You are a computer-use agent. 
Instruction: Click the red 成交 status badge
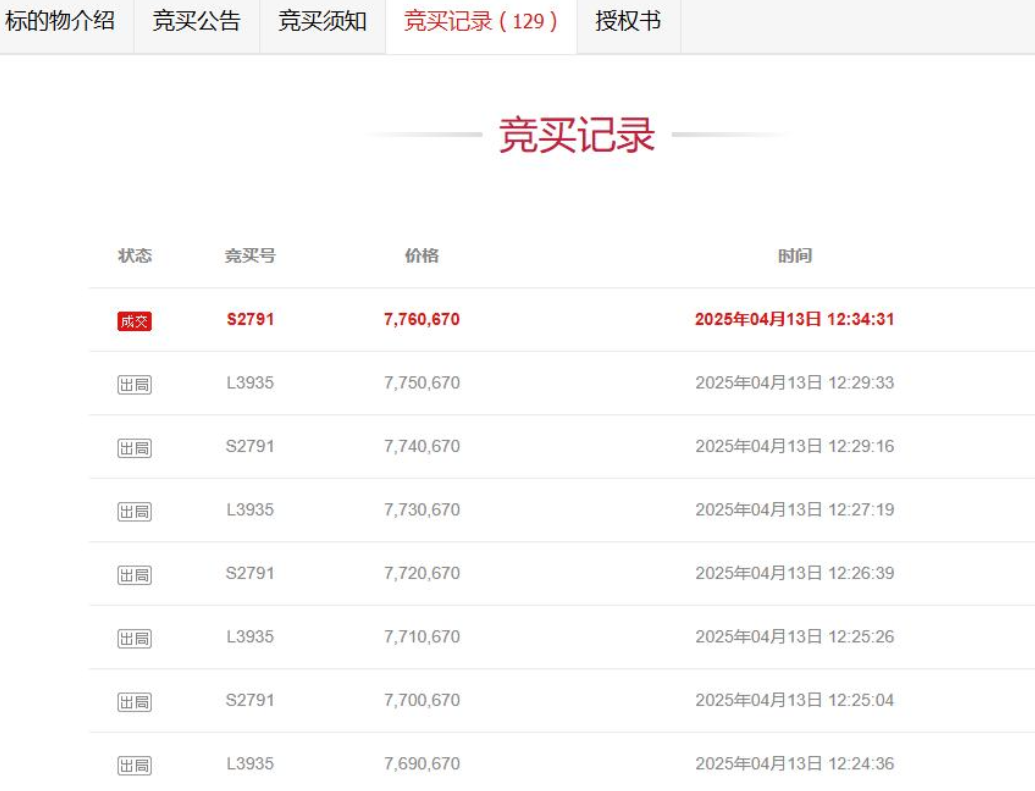(135, 321)
